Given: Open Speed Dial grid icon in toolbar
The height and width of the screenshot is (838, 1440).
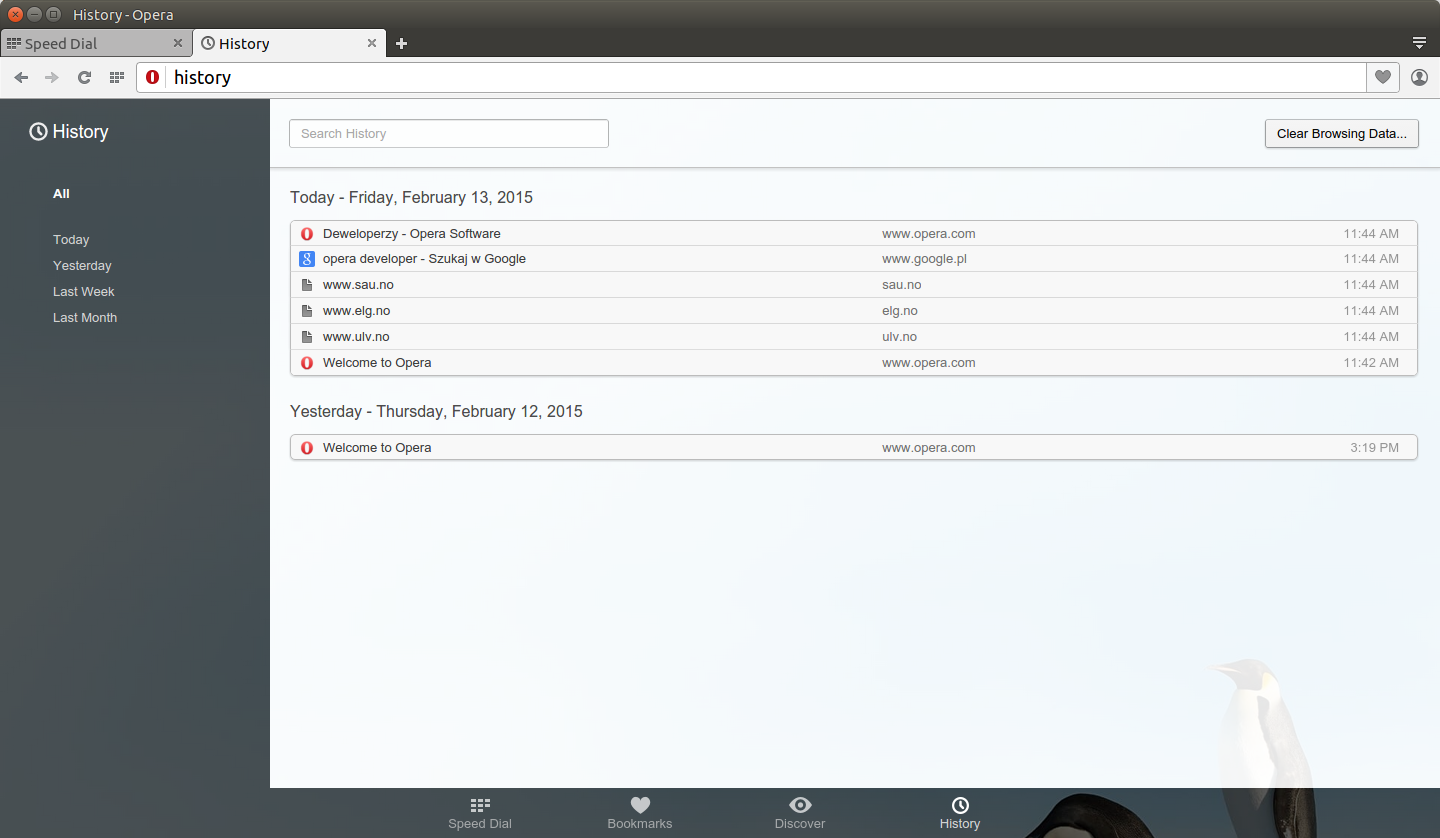Looking at the screenshot, I should [116, 77].
